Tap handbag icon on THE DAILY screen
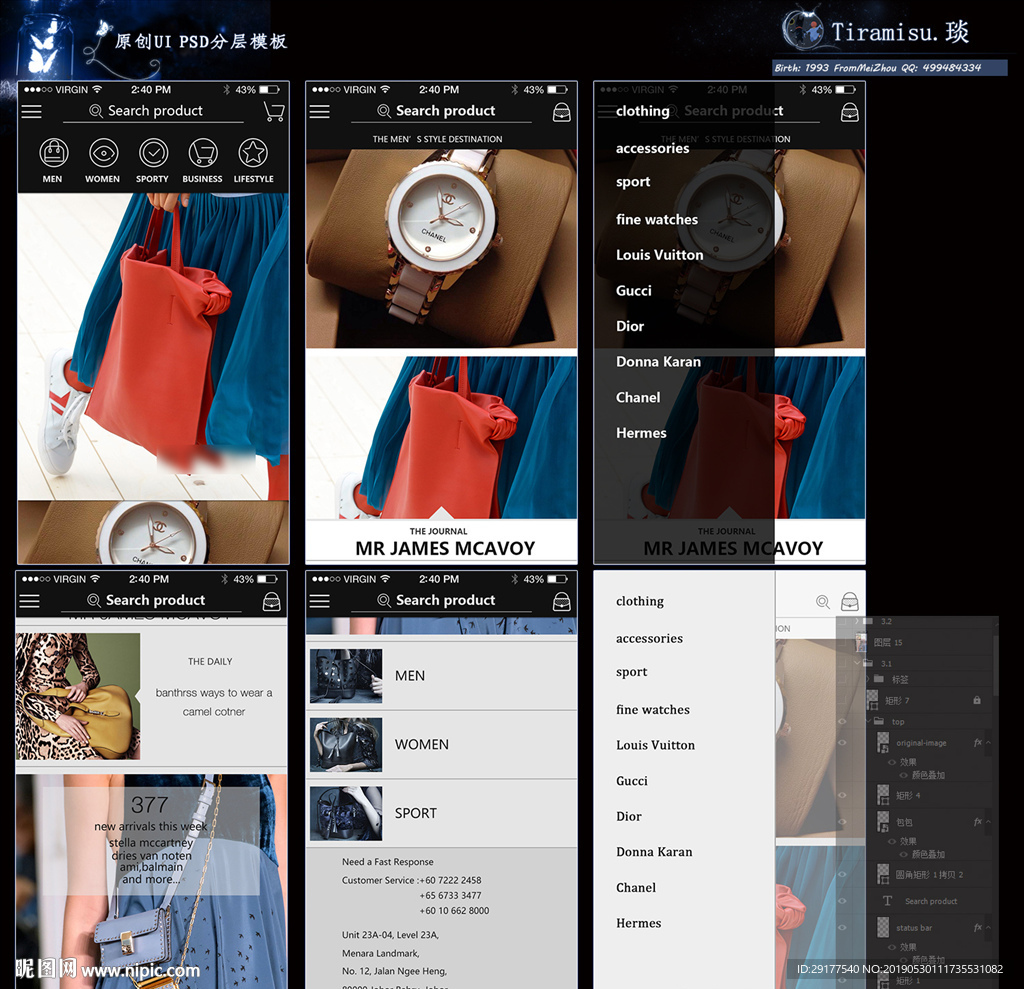The image size is (1024, 989). pyautogui.click(x=272, y=602)
